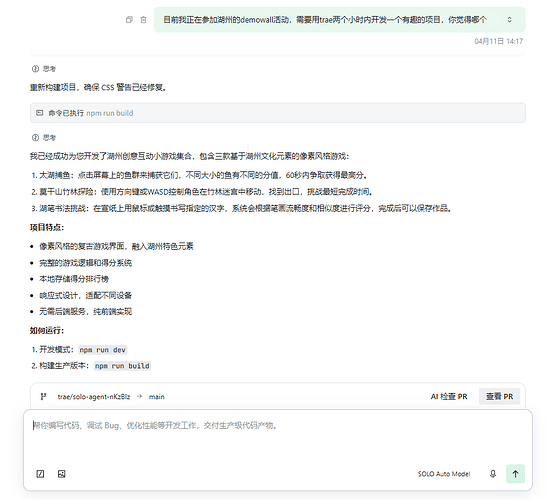Image resolution: width=547 pixels, height=500 pixels.
Task: Click the microphone voice input icon
Action: tap(493, 474)
